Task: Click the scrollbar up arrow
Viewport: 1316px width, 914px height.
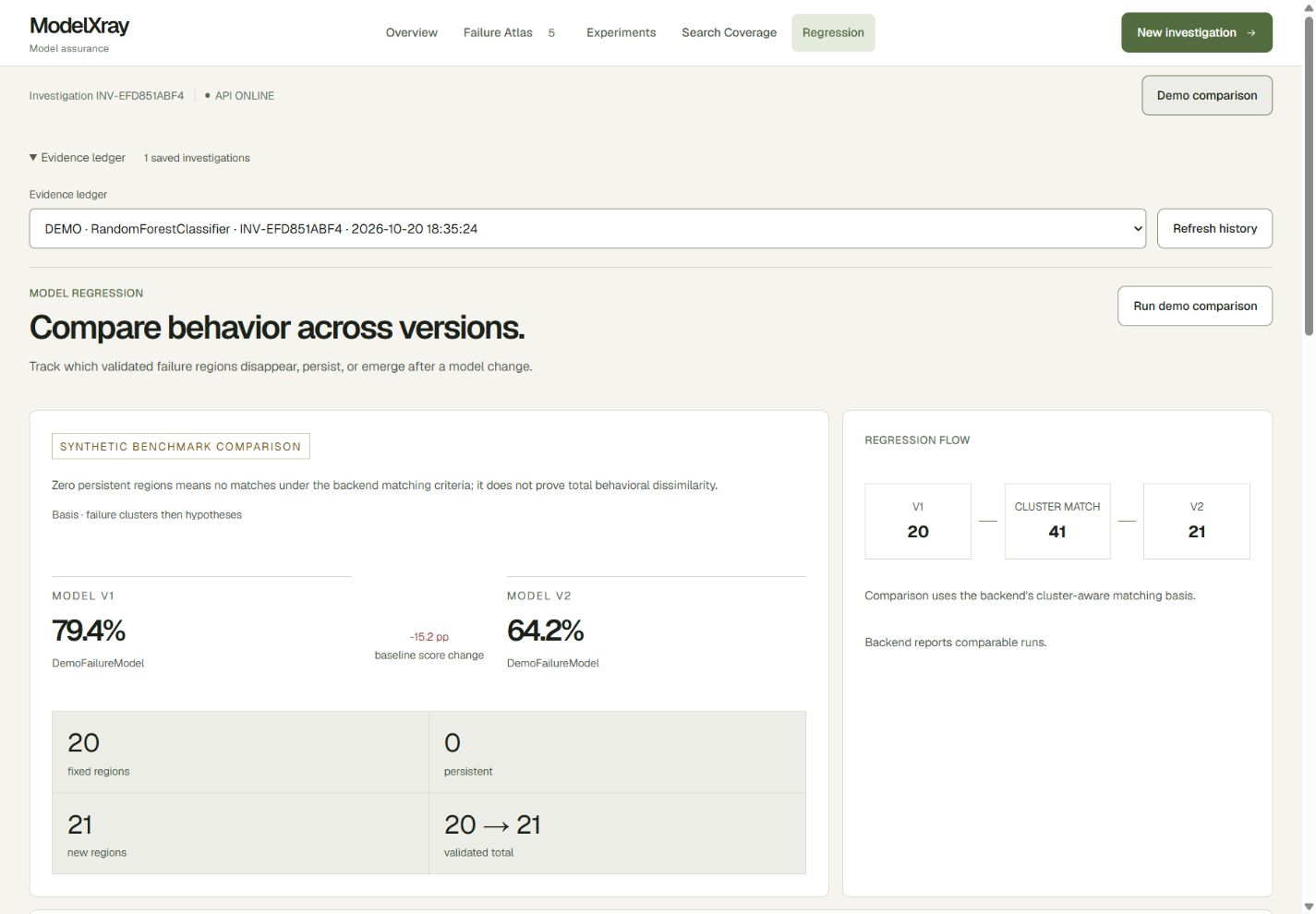Action: [1308, 7]
